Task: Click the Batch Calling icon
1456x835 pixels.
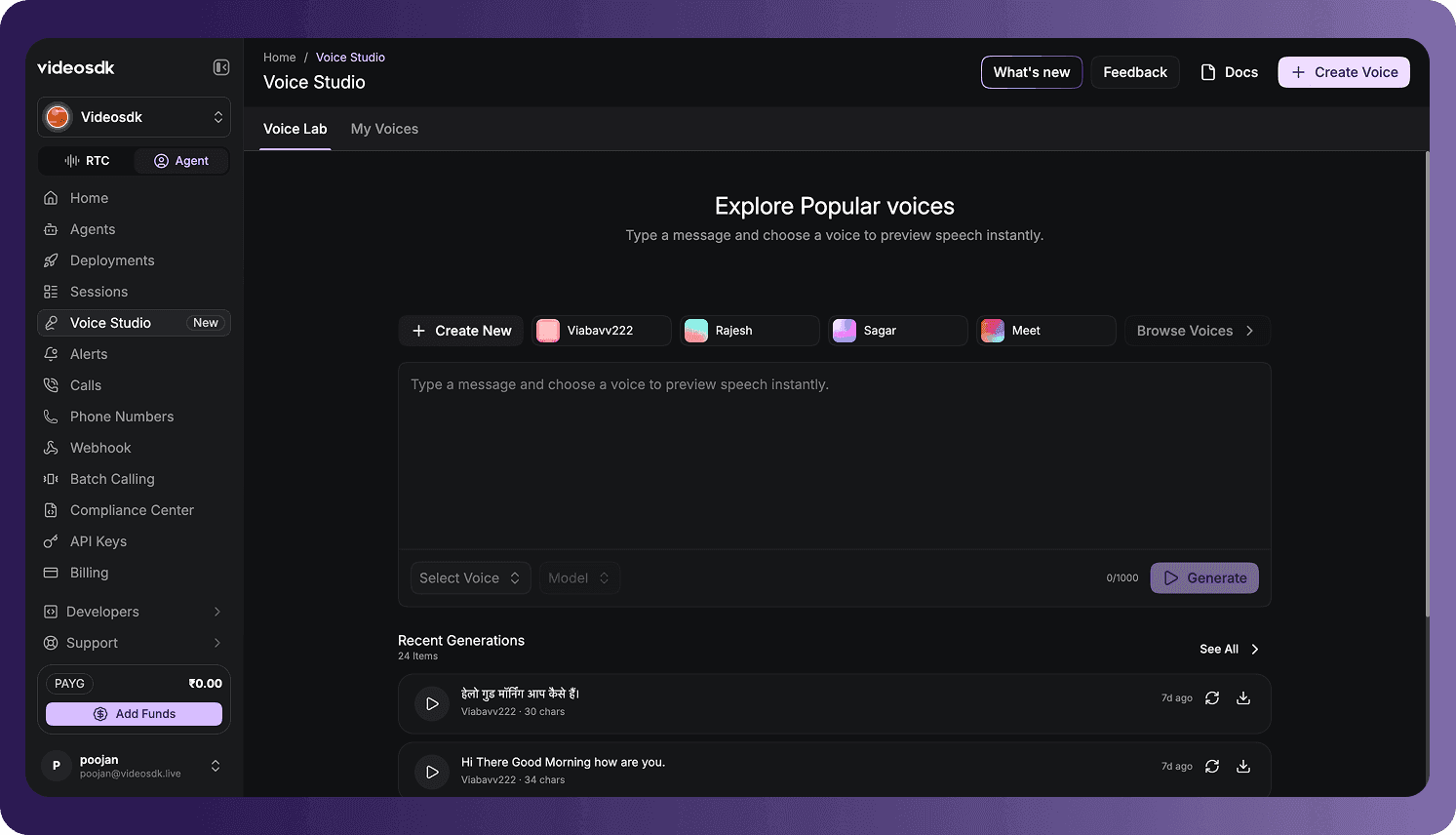Action: click(x=51, y=479)
